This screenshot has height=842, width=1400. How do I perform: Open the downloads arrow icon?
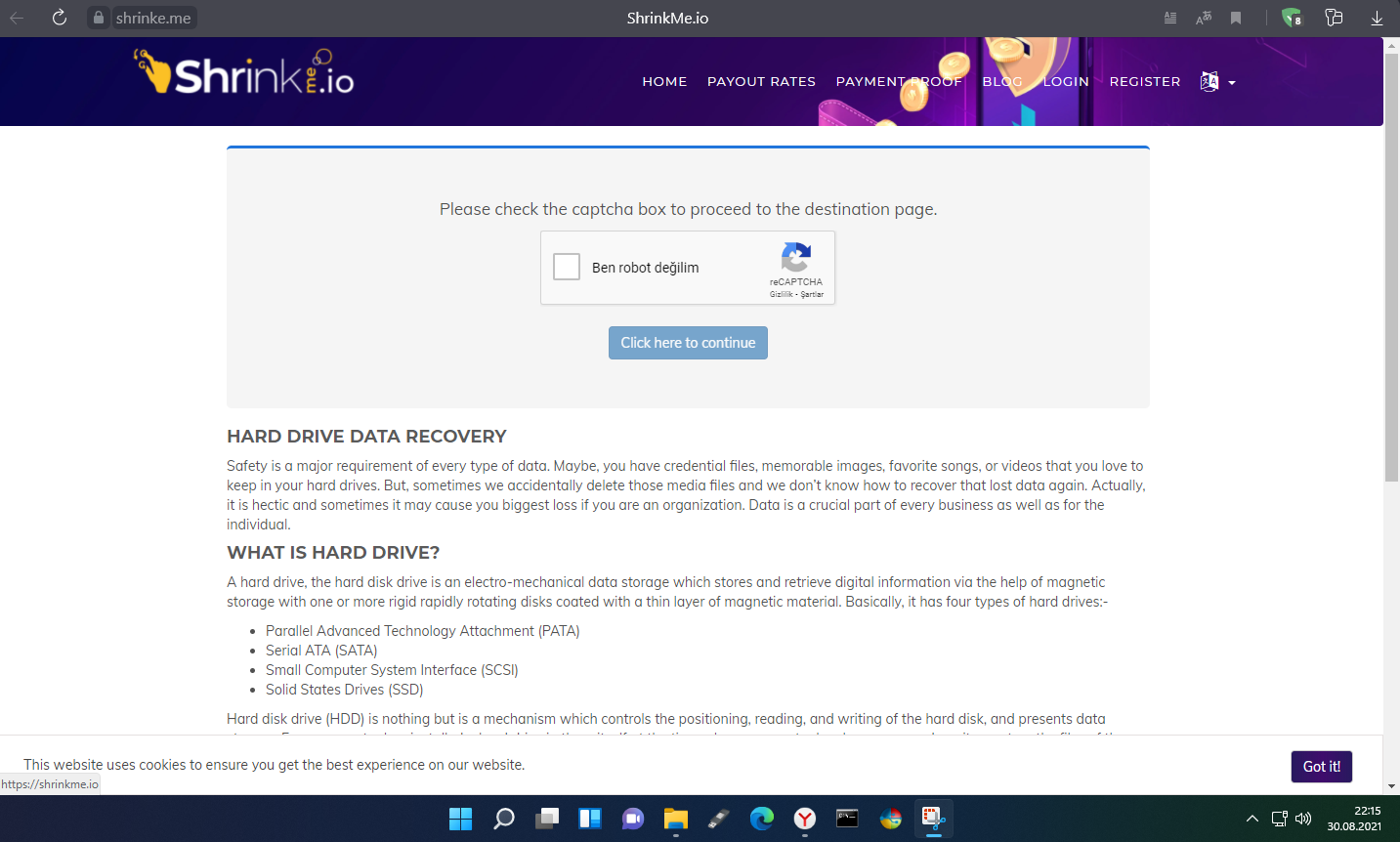coord(1377,18)
